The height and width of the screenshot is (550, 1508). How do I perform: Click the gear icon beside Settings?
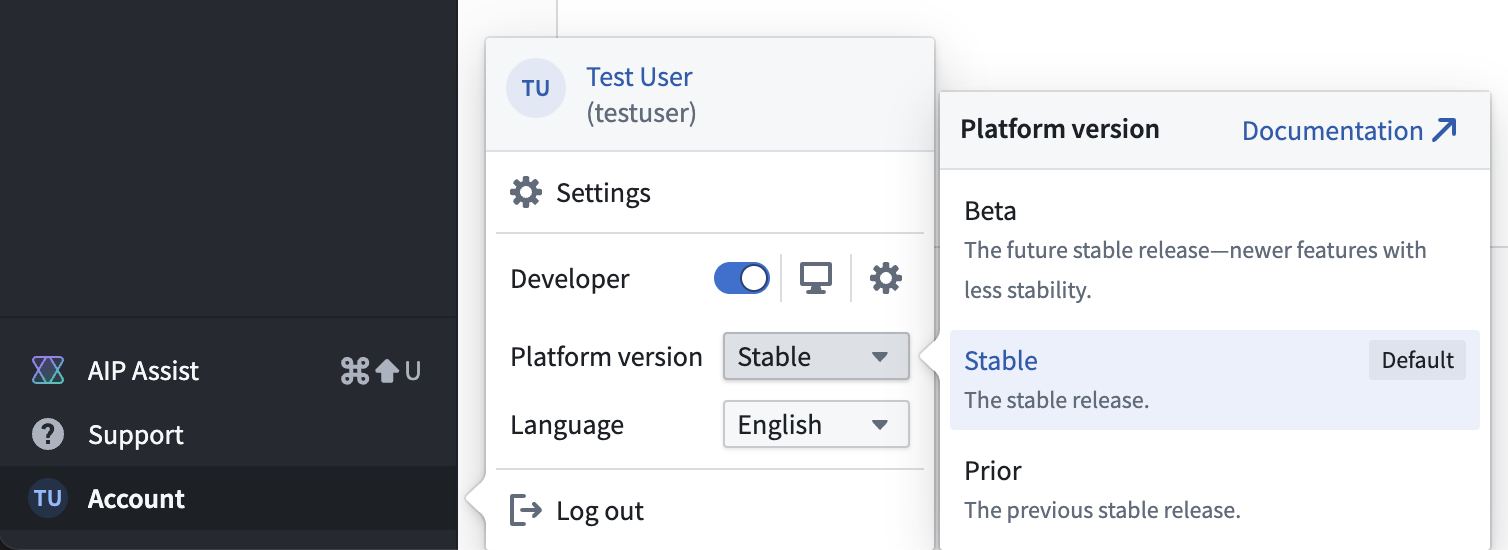coord(526,192)
